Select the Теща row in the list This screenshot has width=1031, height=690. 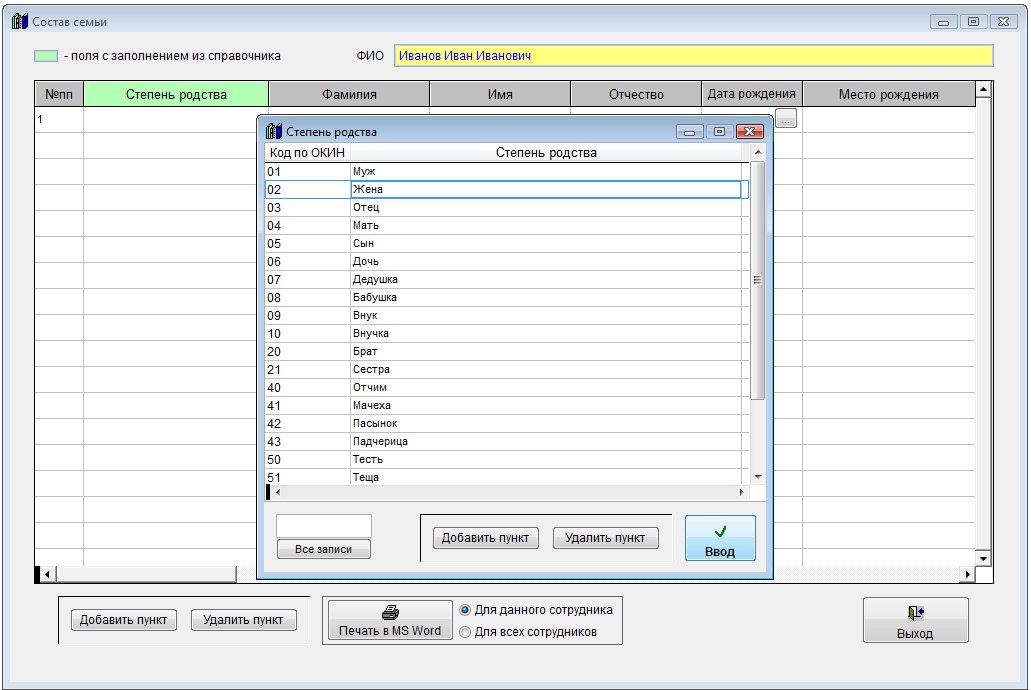coord(506,478)
